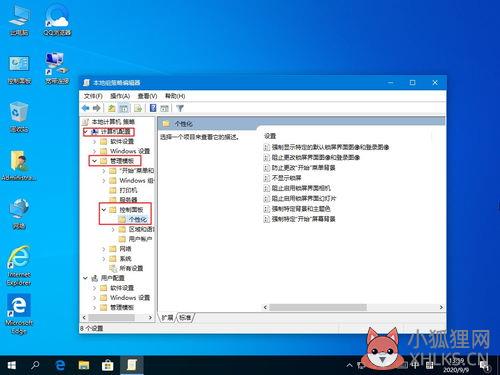Screen dimensions: 500x375
Task: Launch Edge from the taskbar
Action: [x=60, y=365]
